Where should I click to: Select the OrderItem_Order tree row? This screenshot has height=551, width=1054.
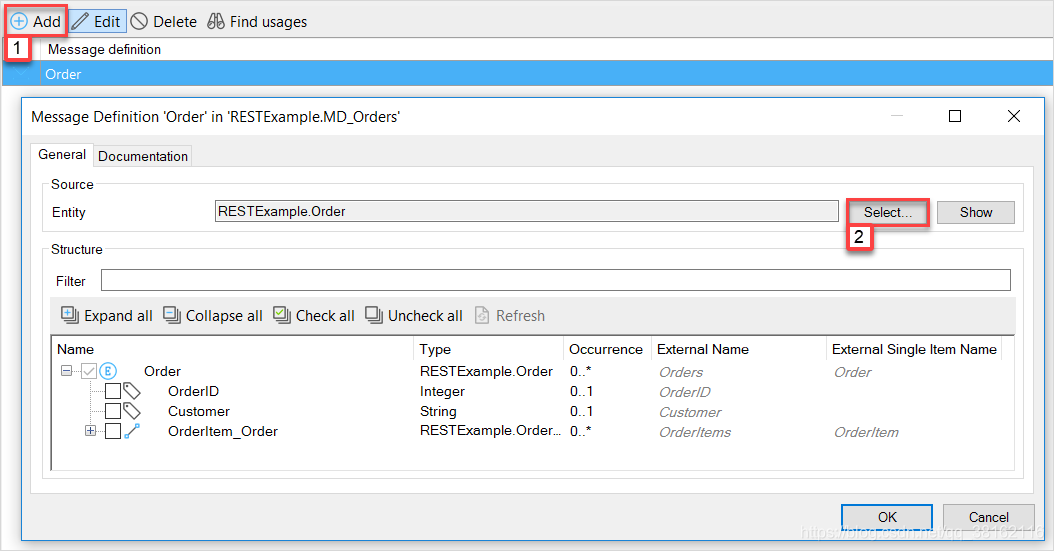coord(222,431)
